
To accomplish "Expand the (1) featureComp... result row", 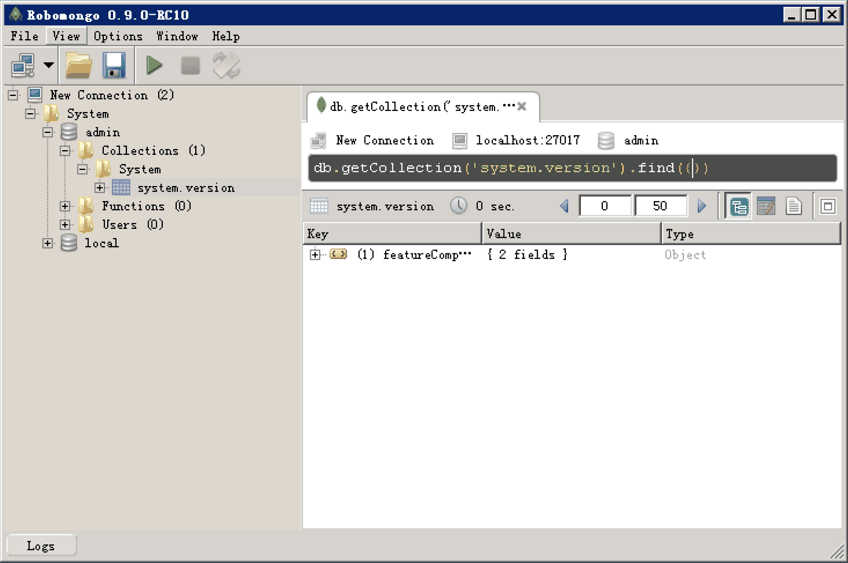I will [x=315, y=254].
